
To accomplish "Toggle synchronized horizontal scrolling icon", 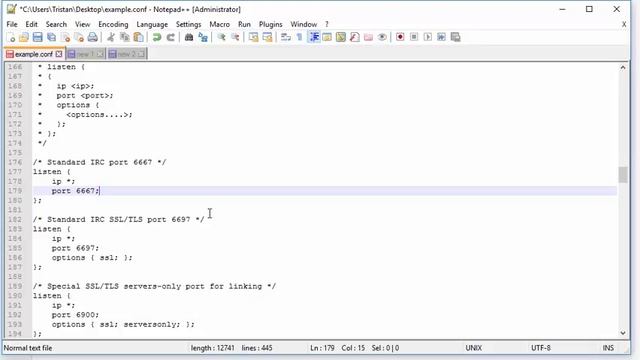I will coord(267,38).
